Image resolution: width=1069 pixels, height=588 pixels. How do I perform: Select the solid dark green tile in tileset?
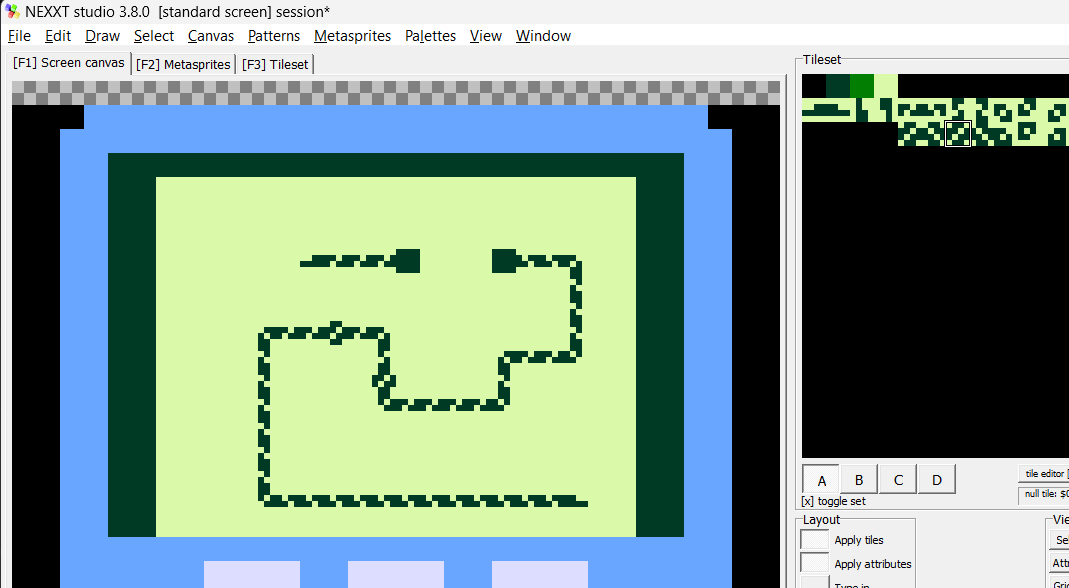click(x=838, y=86)
